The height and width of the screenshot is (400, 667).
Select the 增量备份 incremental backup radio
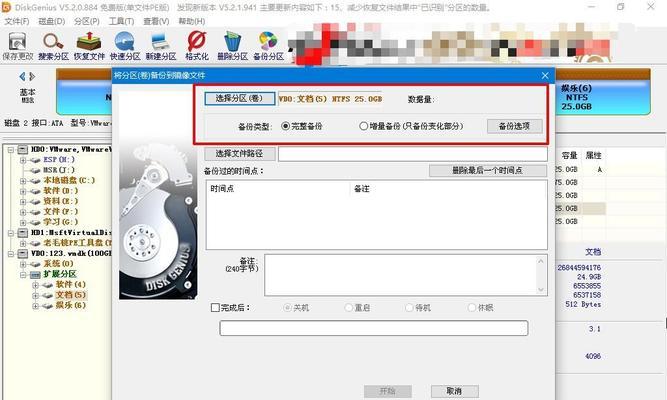(x=363, y=126)
